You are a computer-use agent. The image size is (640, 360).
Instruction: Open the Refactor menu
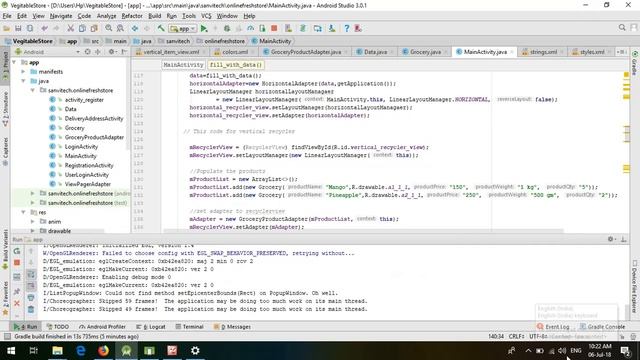pos(132,16)
